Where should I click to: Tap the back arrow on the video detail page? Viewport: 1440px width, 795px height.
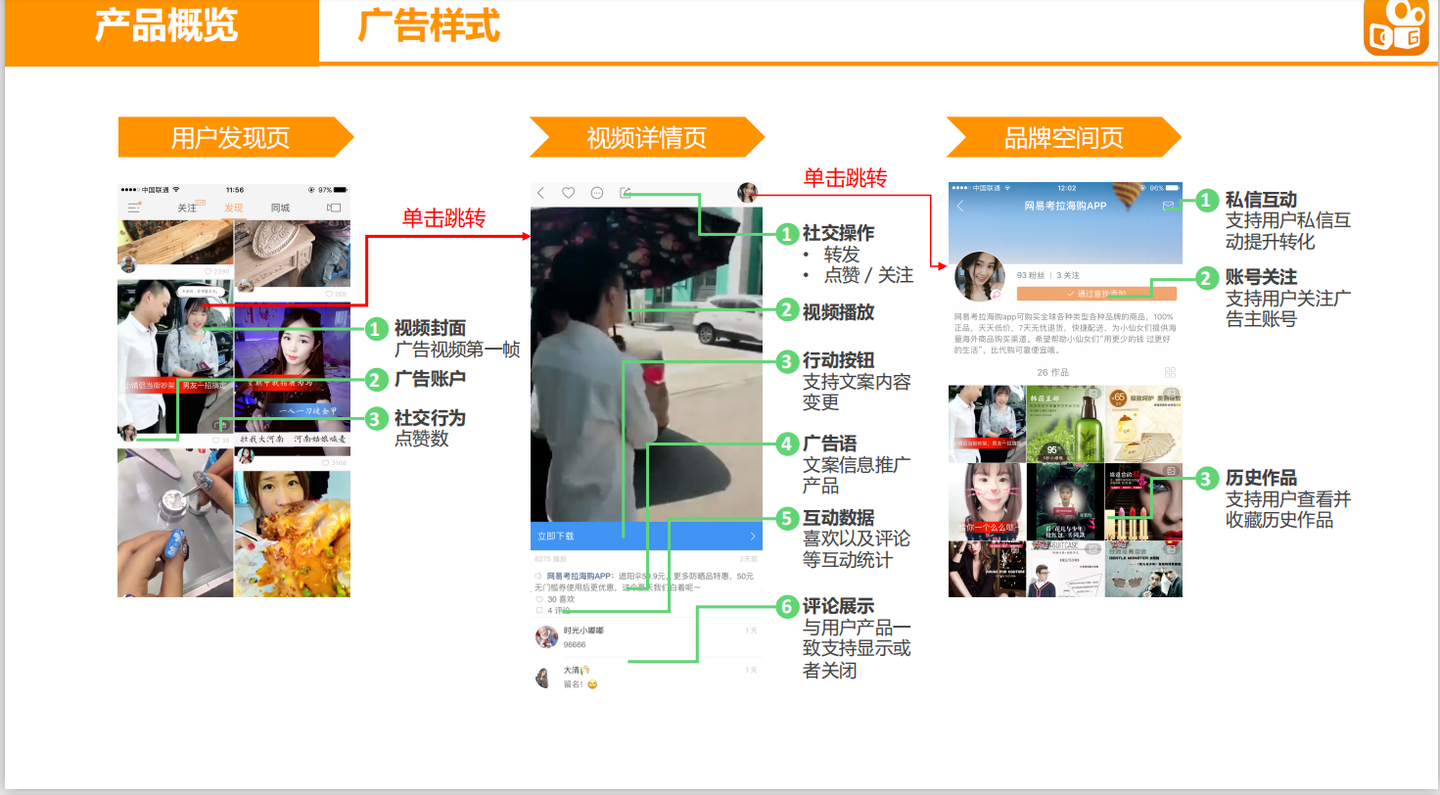coord(540,192)
